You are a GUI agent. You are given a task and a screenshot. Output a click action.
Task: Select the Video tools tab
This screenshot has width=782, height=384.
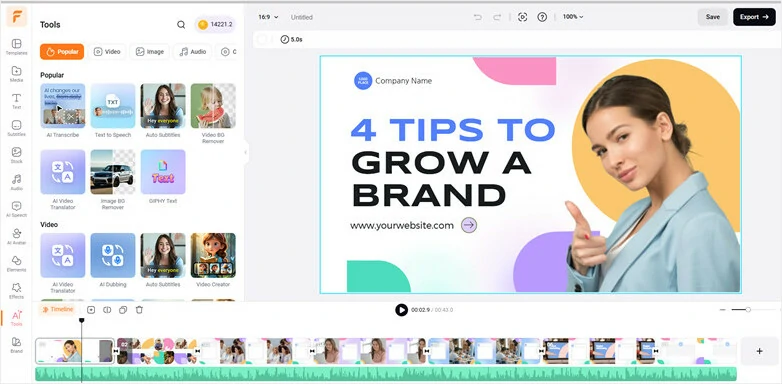(x=107, y=51)
